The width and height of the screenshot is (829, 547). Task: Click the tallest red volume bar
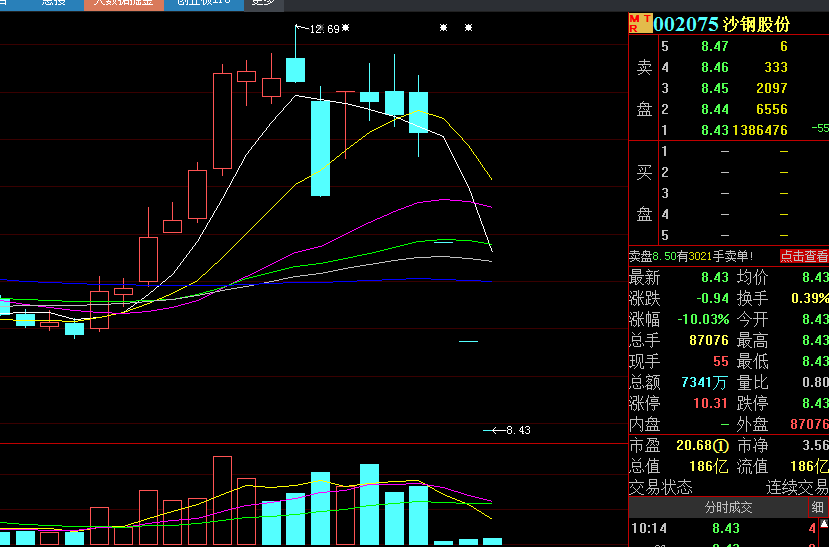(223, 500)
